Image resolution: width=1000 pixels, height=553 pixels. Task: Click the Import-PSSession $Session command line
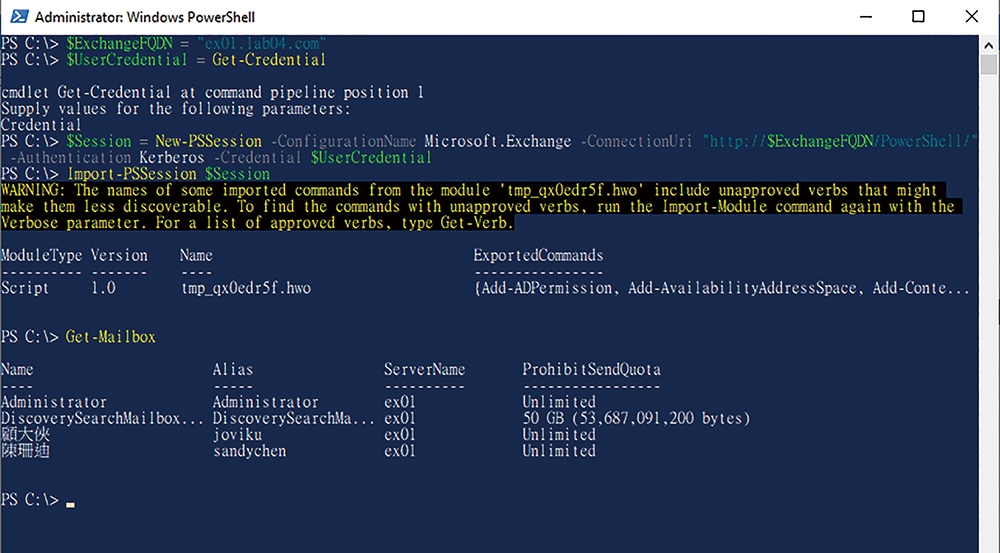168,173
